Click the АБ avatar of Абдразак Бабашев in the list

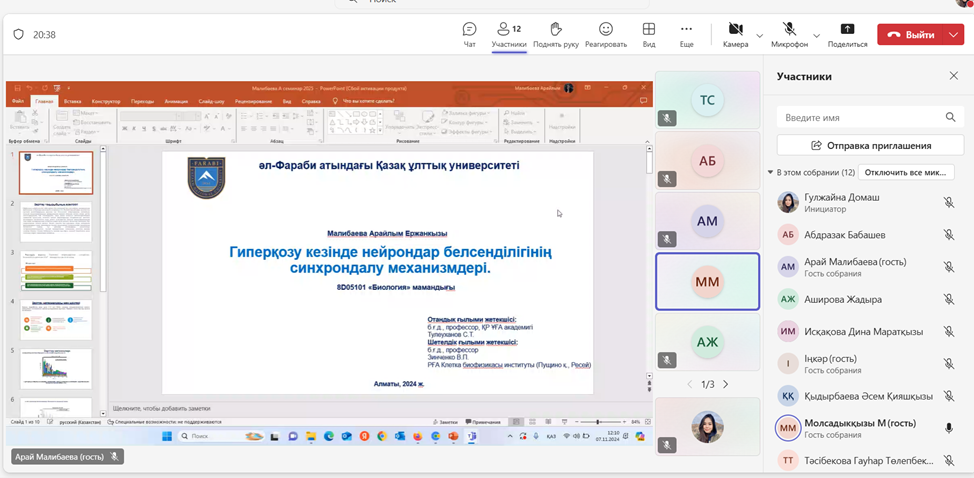788,235
